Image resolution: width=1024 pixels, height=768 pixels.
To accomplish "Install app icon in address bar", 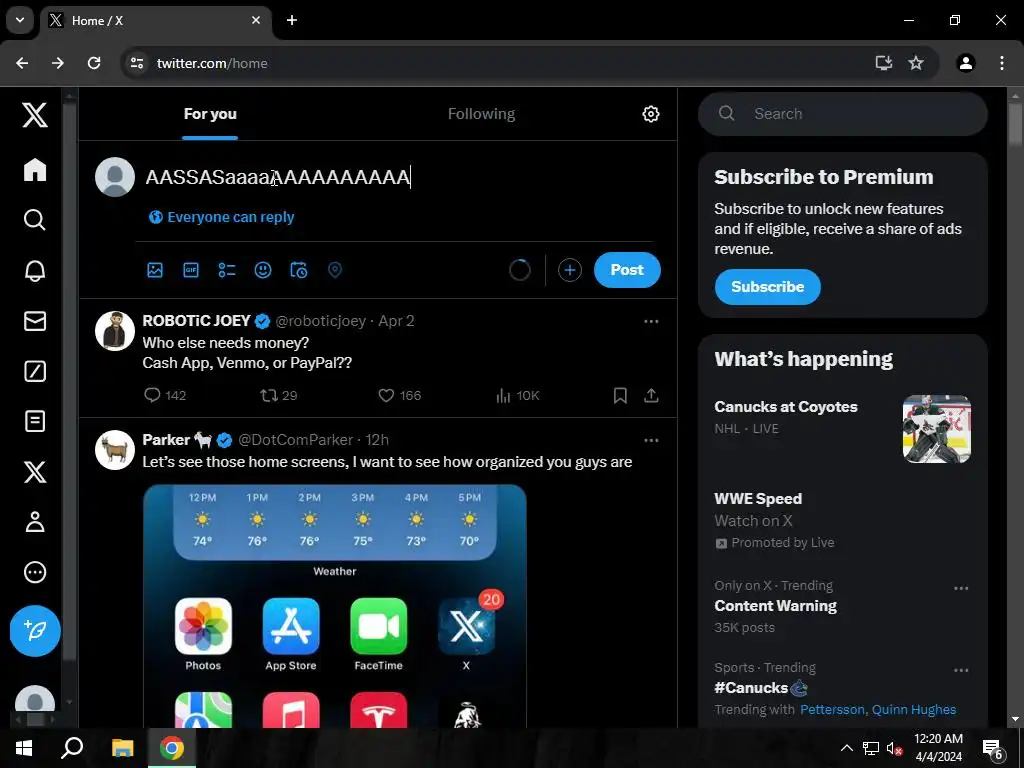I will coord(884,63).
